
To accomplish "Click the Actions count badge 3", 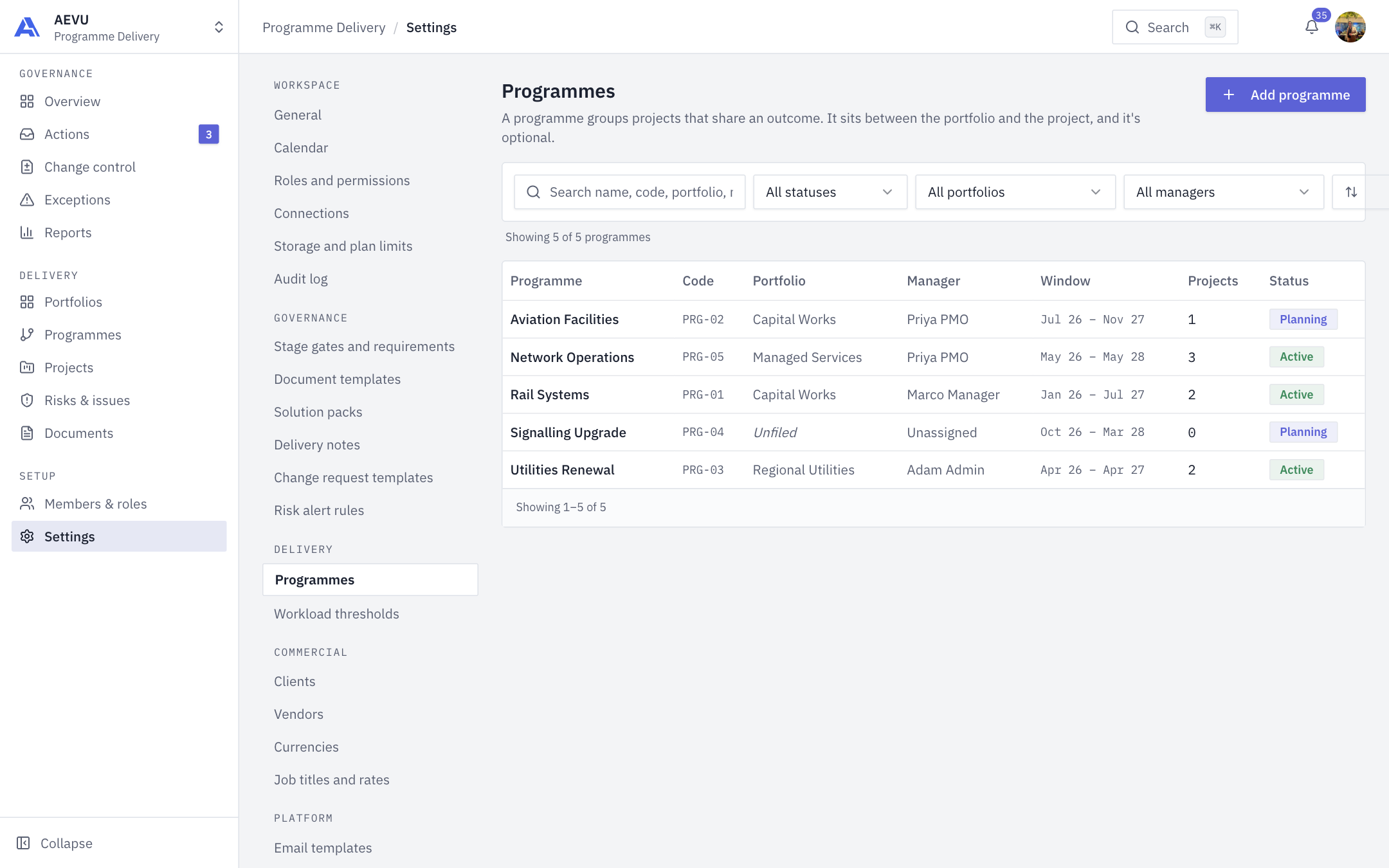I will pos(208,134).
